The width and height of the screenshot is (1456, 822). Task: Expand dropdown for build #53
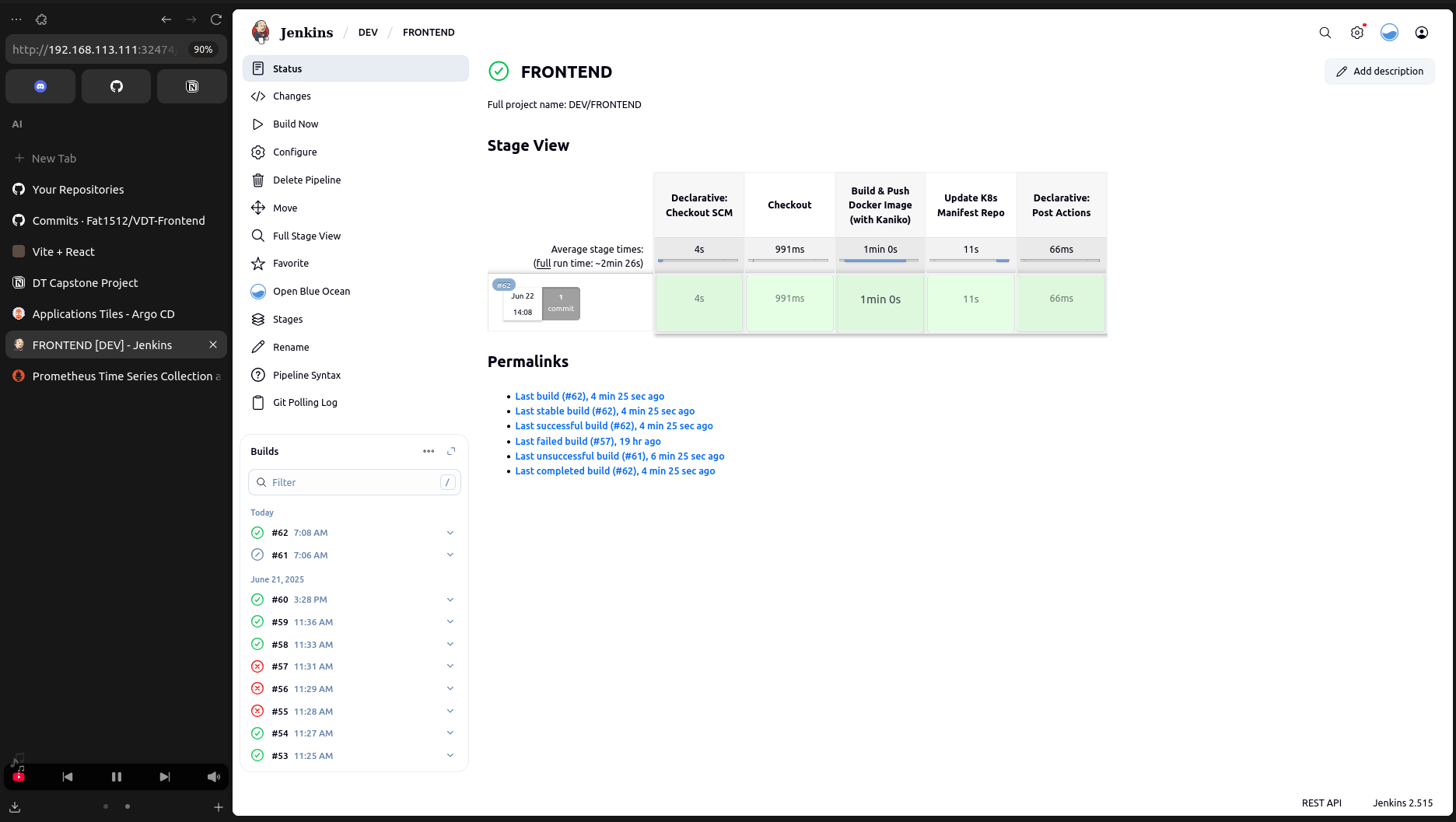(x=450, y=755)
